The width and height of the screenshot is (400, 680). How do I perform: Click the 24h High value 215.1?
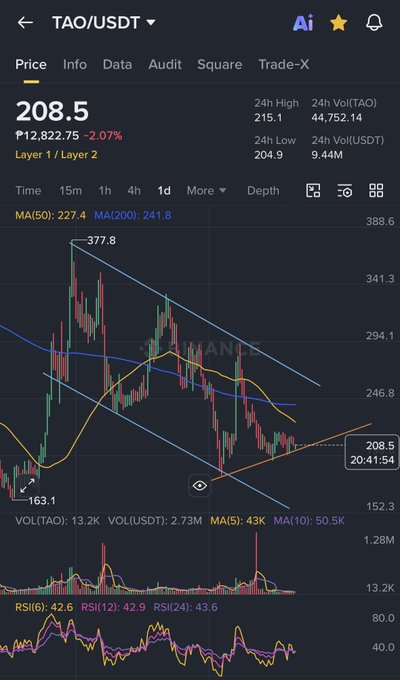tap(268, 118)
